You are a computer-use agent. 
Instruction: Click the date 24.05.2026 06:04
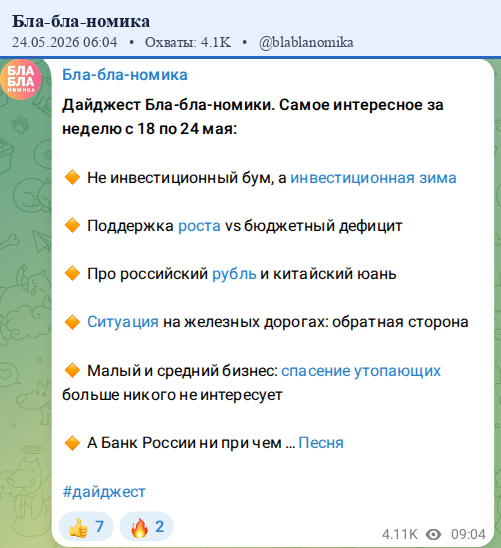click(x=65, y=42)
